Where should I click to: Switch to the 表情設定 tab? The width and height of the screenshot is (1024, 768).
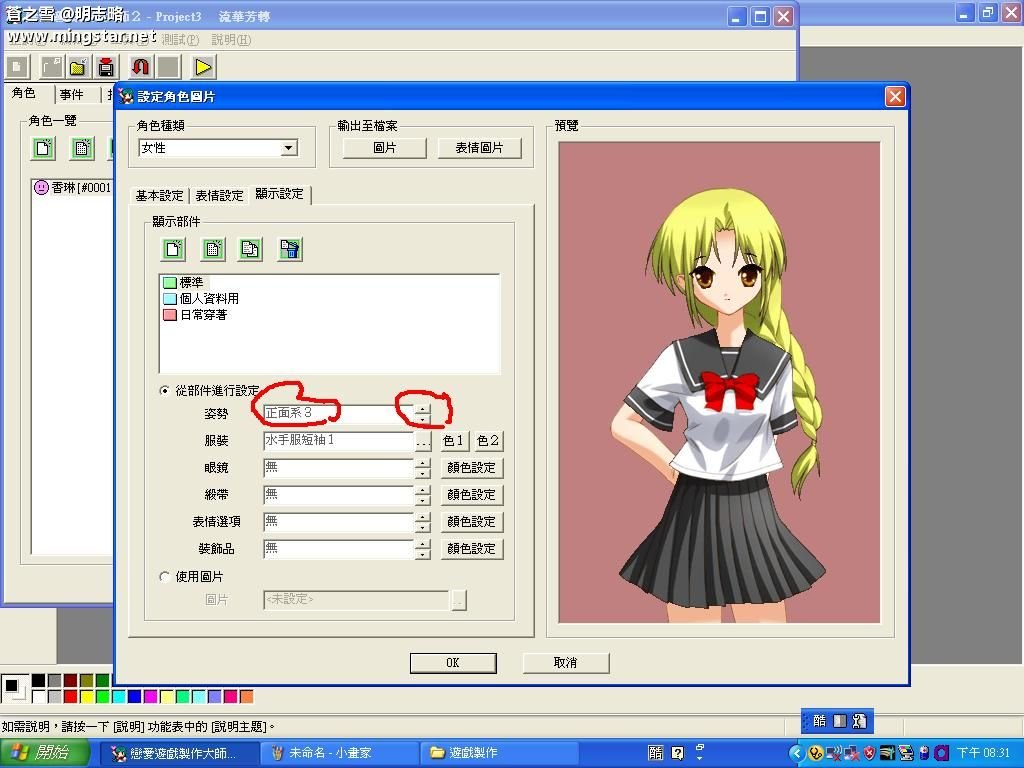click(x=219, y=195)
